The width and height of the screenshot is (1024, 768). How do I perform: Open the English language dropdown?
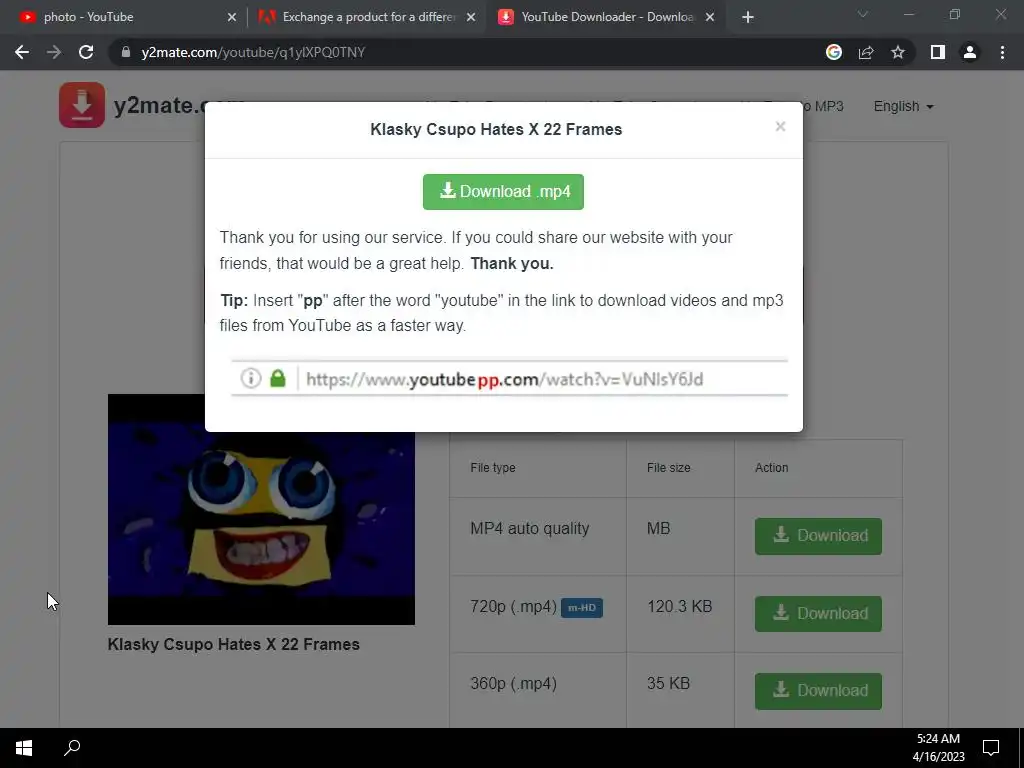pos(903,106)
